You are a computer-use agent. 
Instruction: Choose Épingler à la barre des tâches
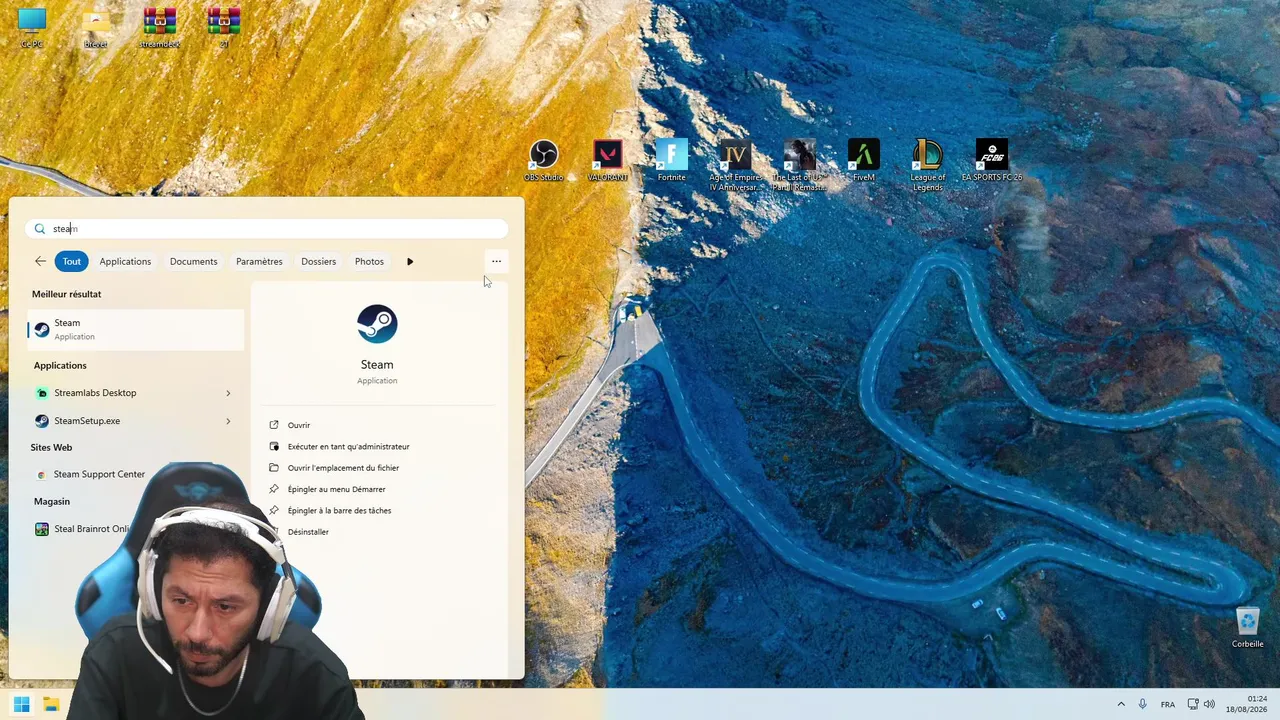click(x=339, y=510)
